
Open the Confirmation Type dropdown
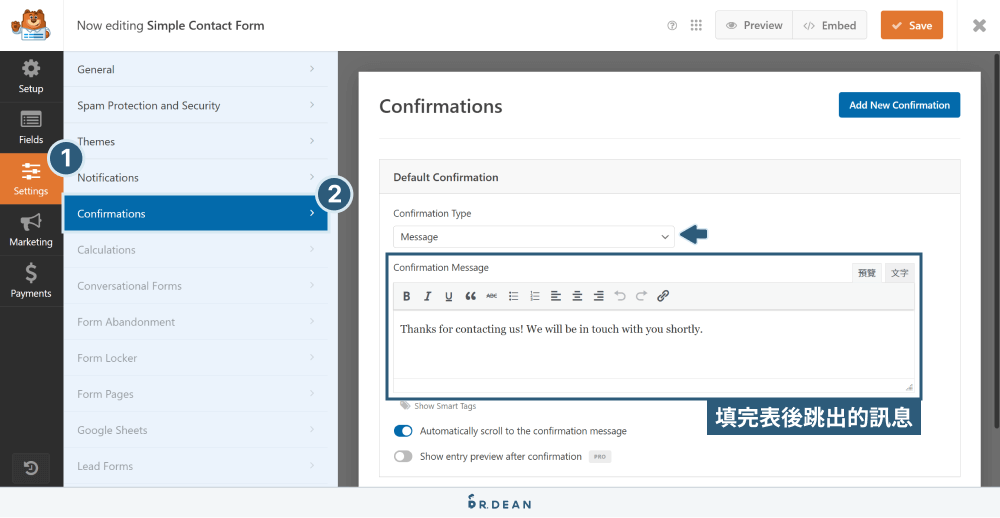coord(533,237)
